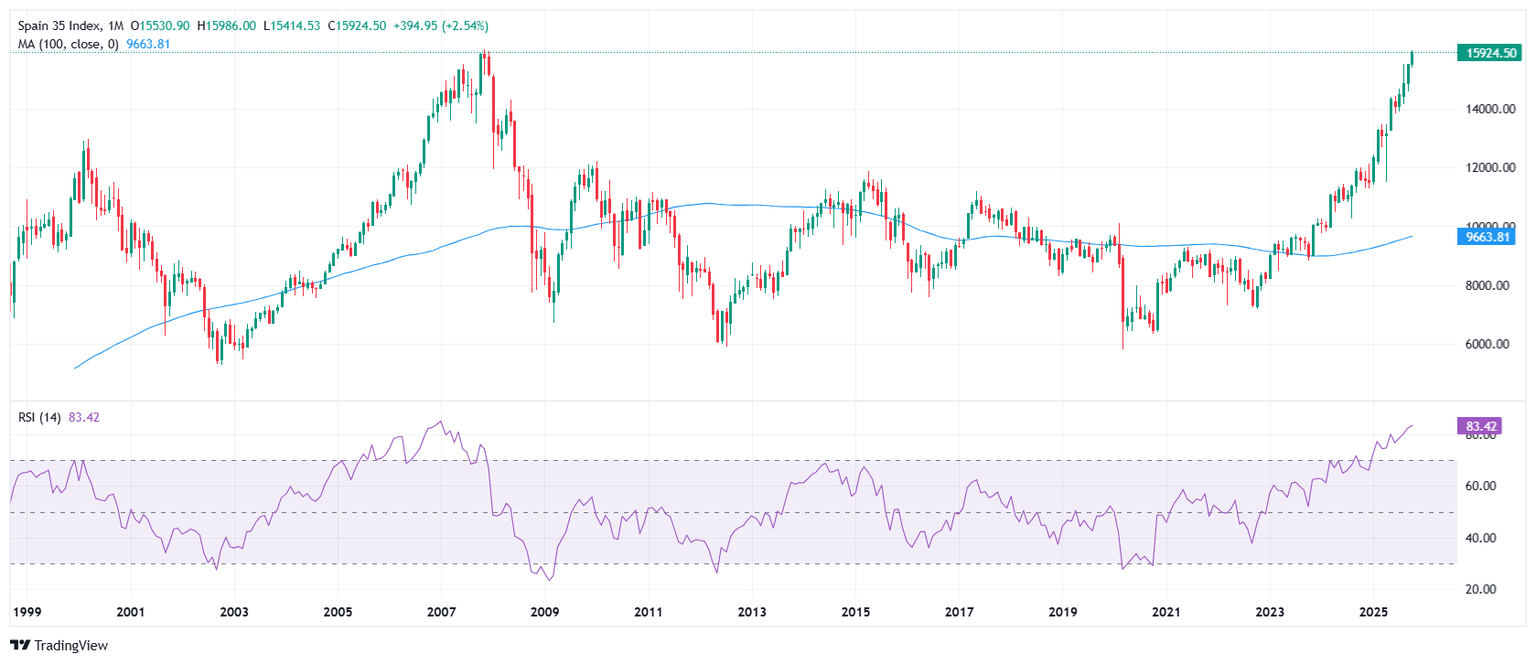The height and width of the screenshot is (663, 1536).
Task: Click the 2009 year label
Action: click(544, 611)
